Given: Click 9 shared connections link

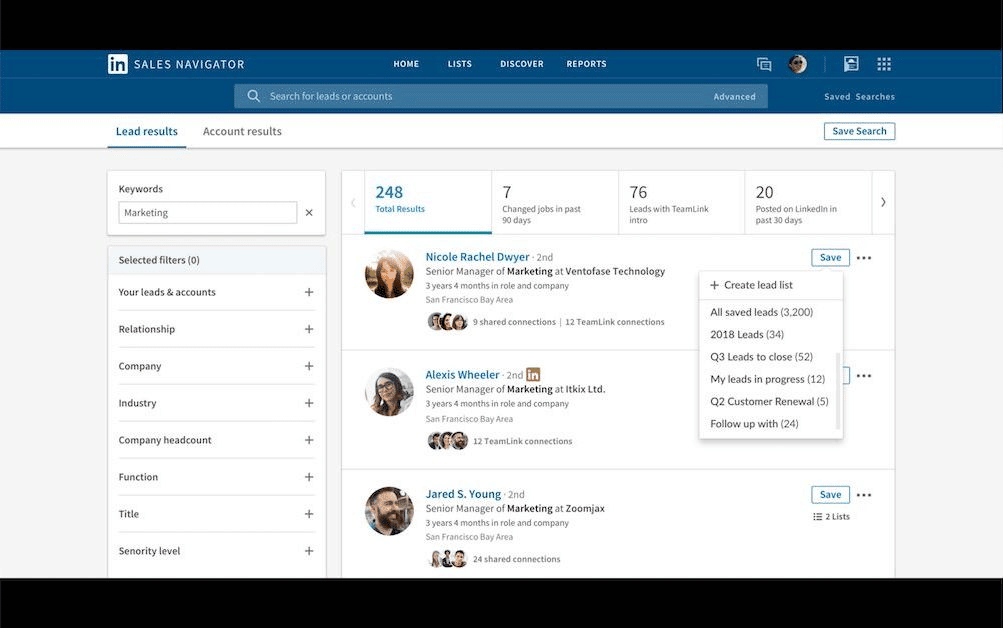Looking at the screenshot, I should [x=514, y=322].
